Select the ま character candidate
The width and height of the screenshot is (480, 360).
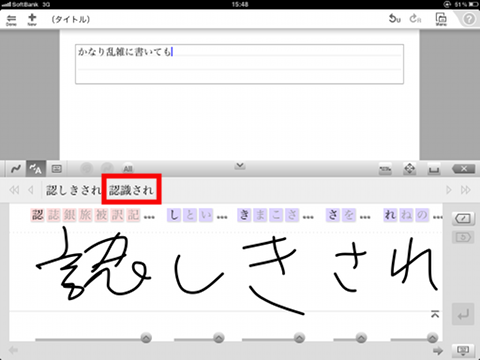coord(260,215)
